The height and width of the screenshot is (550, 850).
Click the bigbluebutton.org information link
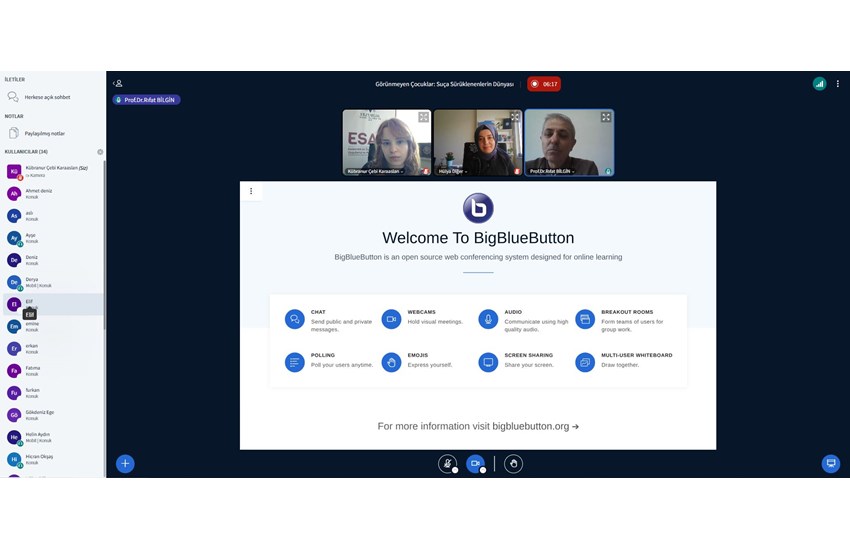[x=478, y=426]
